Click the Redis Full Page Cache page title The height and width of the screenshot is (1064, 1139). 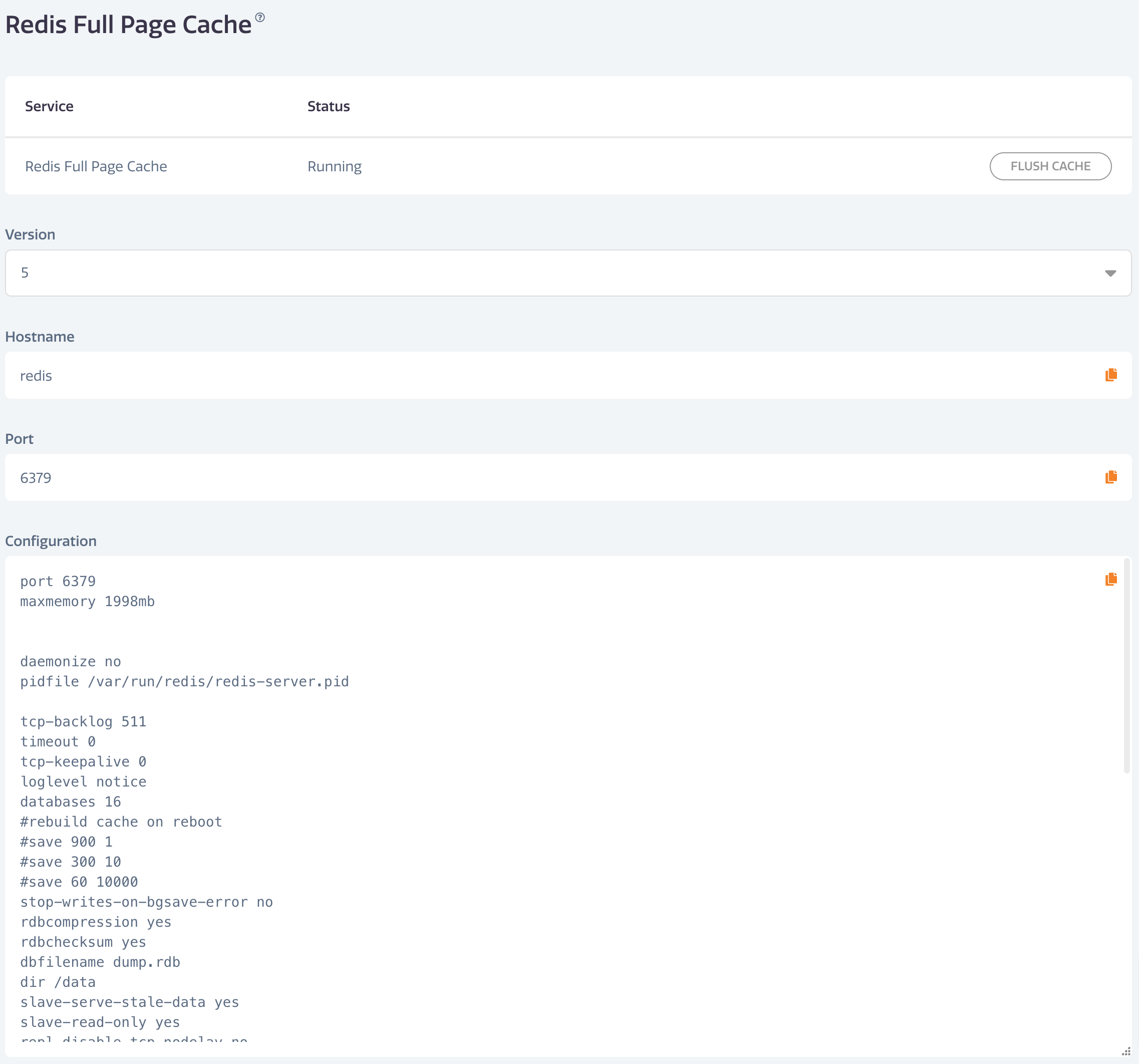pyautogui.click(x=128, y=25)
